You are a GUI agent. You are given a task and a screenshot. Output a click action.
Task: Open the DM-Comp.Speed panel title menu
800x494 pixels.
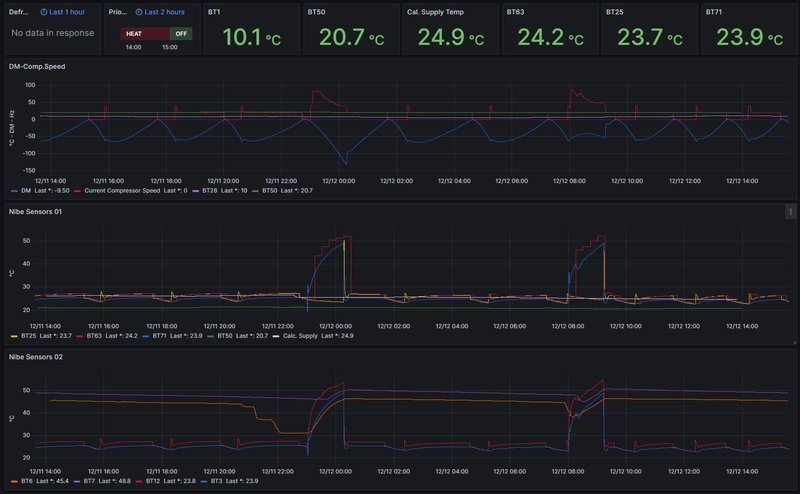point(37,67)
